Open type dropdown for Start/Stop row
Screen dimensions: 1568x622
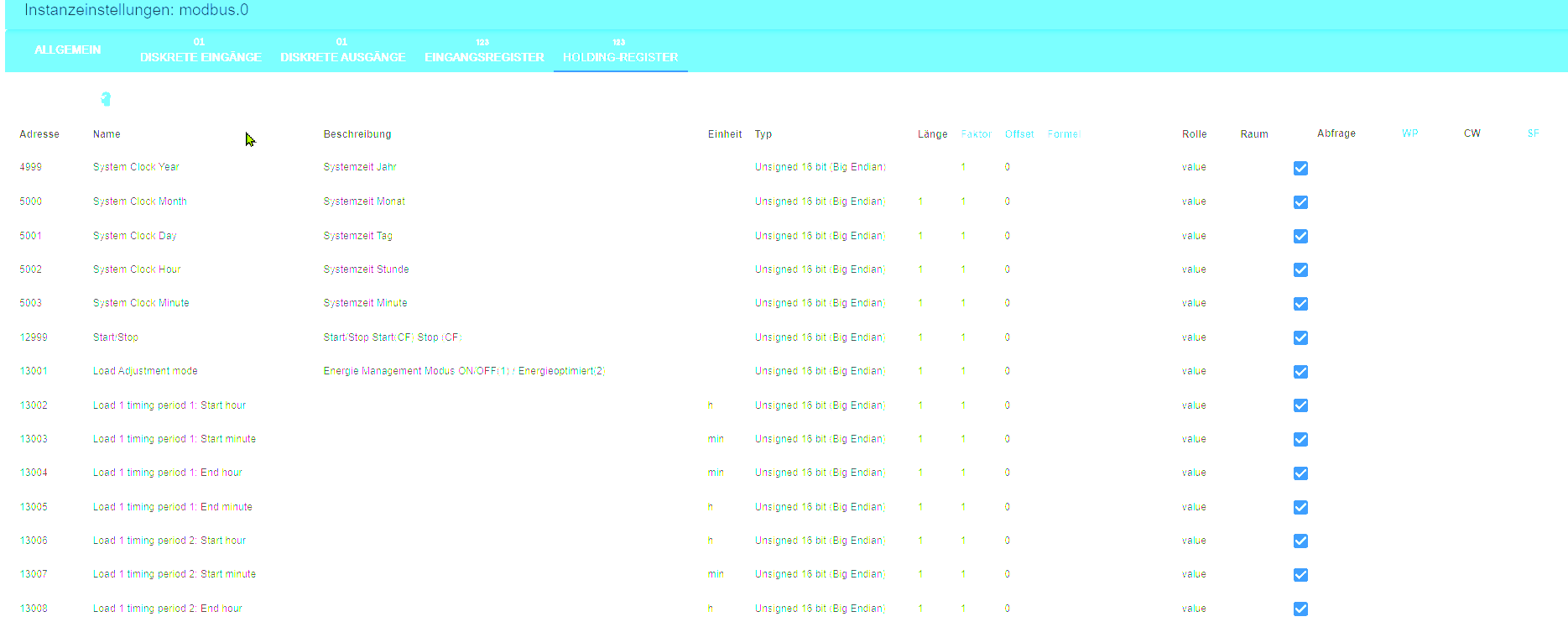[820, 337]
